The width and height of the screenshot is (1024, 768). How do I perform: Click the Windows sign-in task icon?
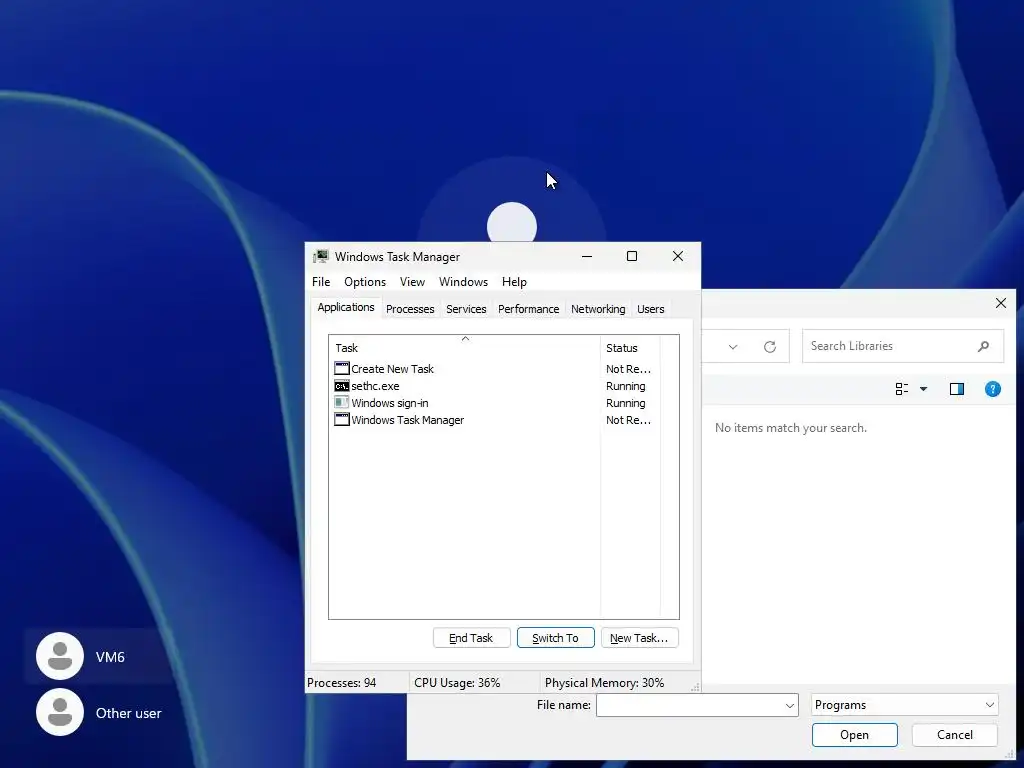pyautogui.click(x=342, y=403)
